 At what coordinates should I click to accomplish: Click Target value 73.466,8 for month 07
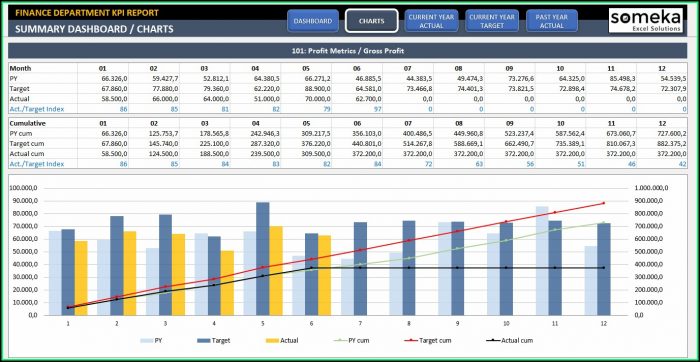tap(419, 89)
